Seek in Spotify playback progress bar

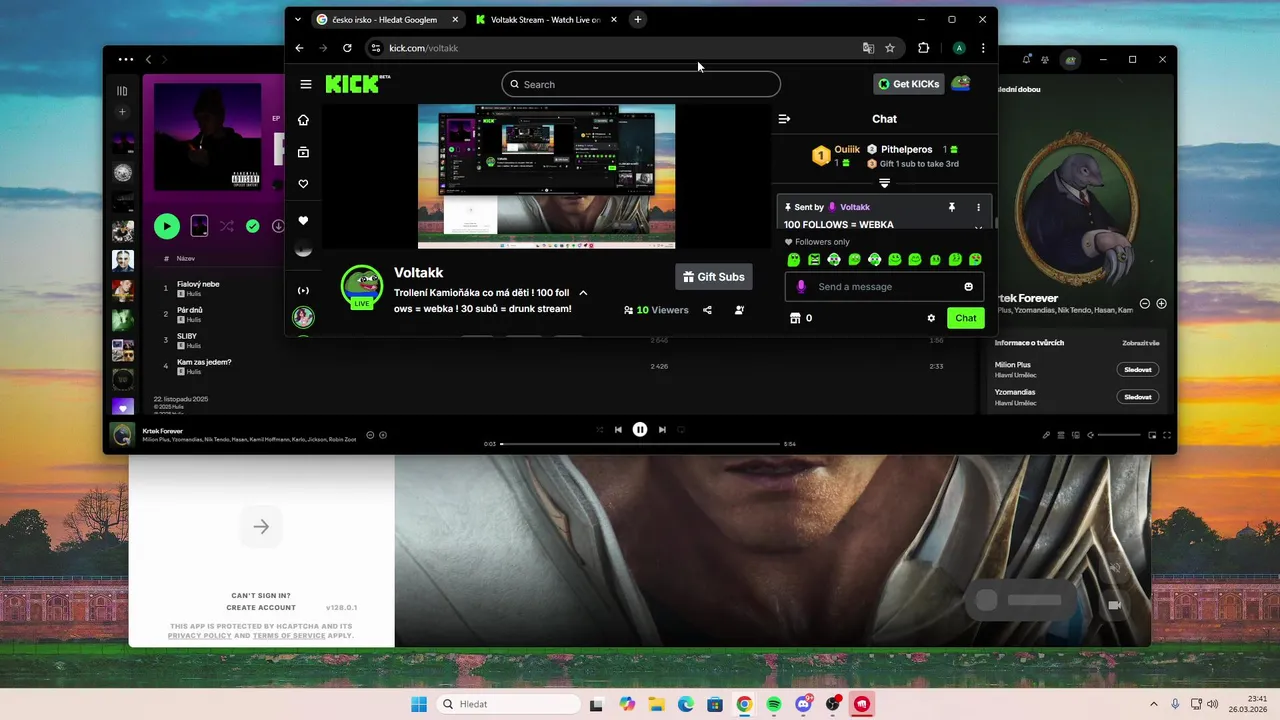coord(640,443)
